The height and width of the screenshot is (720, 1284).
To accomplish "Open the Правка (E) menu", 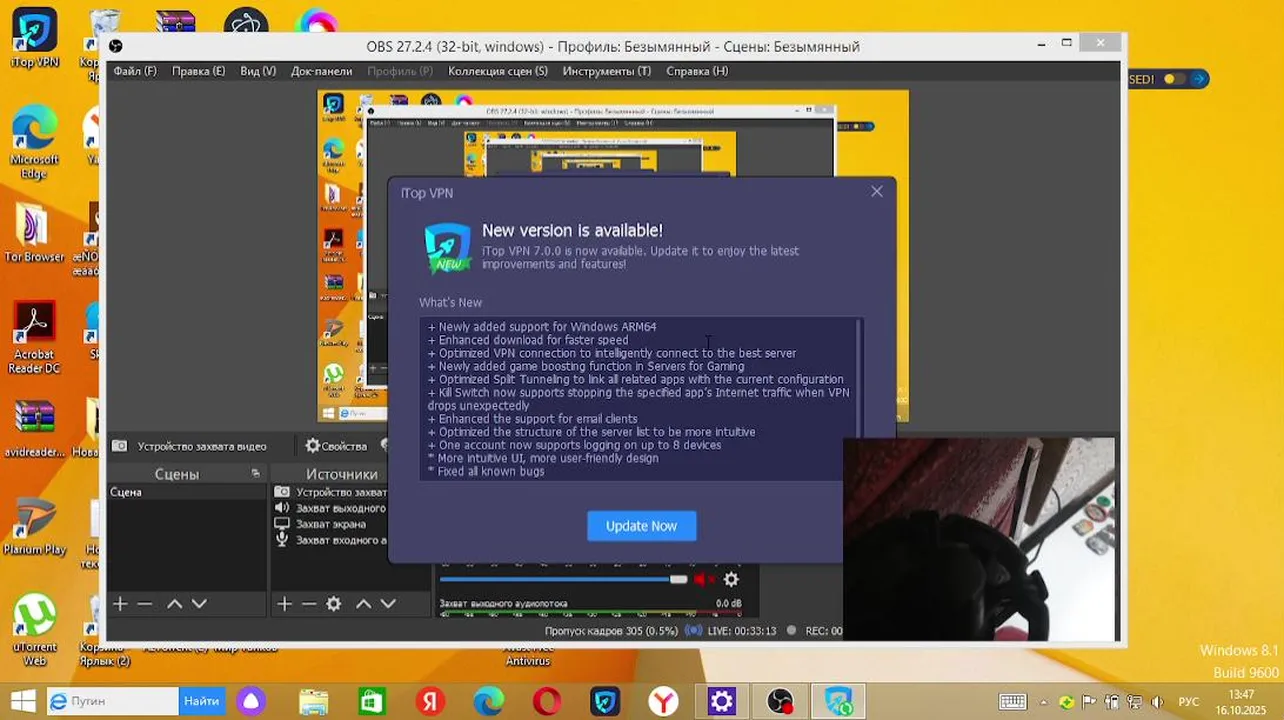I will tap(198, 71).
